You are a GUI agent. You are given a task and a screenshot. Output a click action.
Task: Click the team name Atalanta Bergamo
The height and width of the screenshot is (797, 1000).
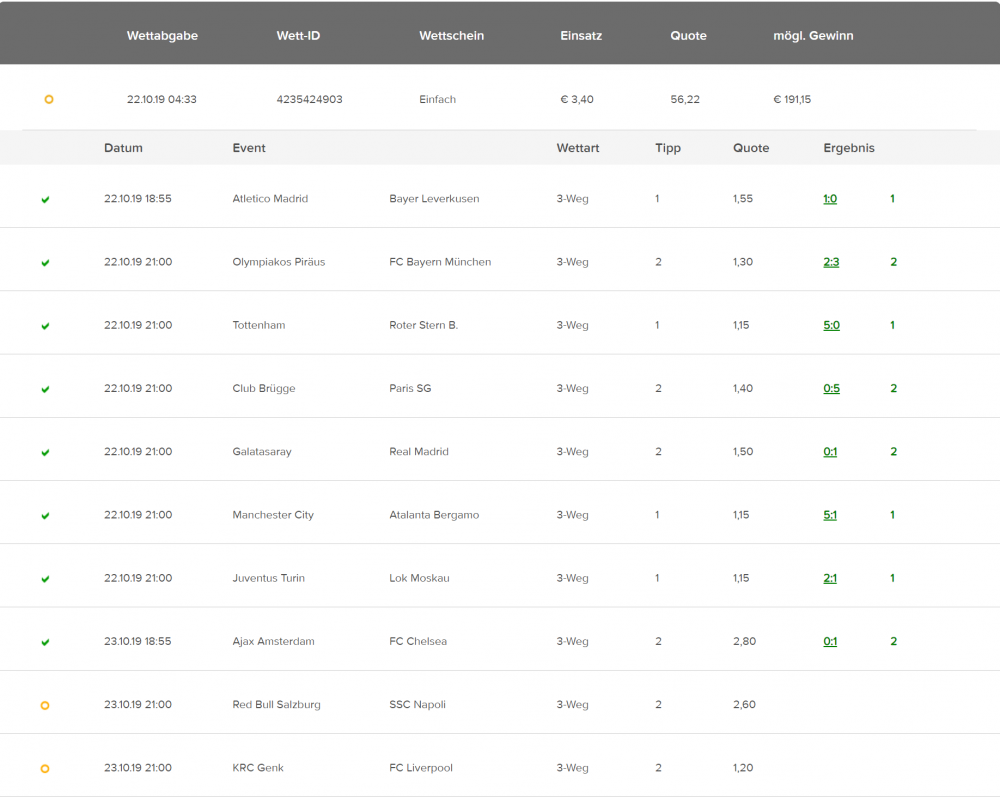tap(434, 515)
